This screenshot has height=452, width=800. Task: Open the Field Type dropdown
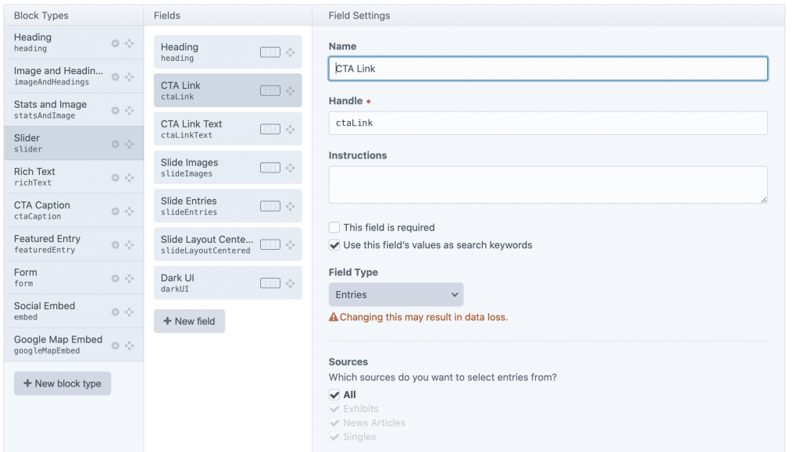coord(396,295)
